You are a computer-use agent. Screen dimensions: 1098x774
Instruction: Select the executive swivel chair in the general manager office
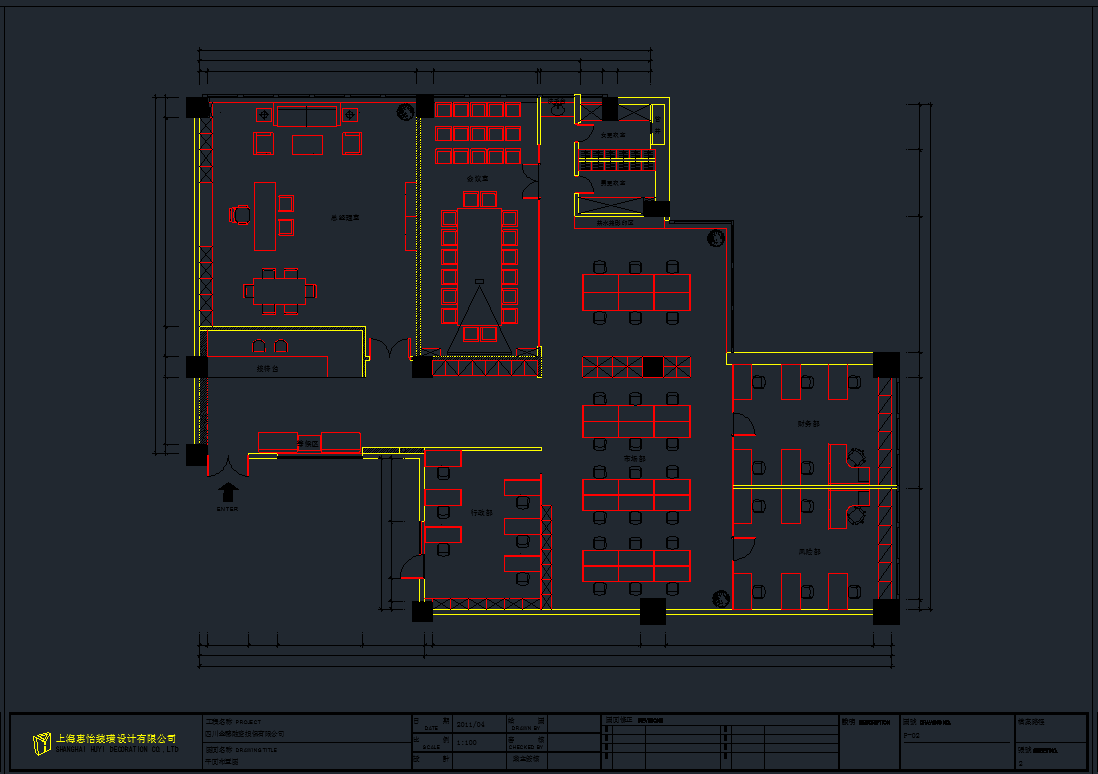[x=240, y=214]
